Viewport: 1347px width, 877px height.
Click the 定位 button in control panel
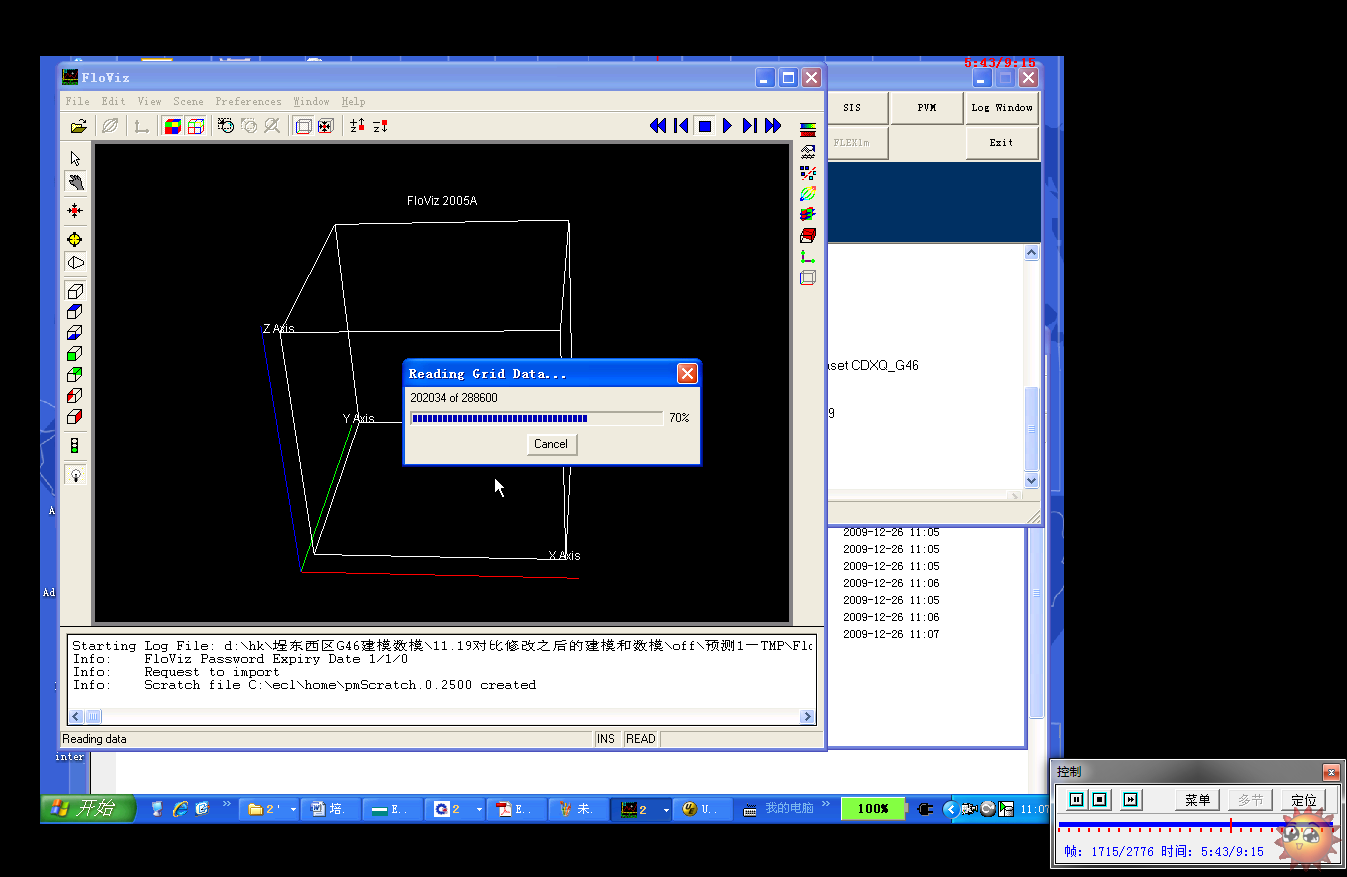pyautogui.click(x=1304, y=800)
